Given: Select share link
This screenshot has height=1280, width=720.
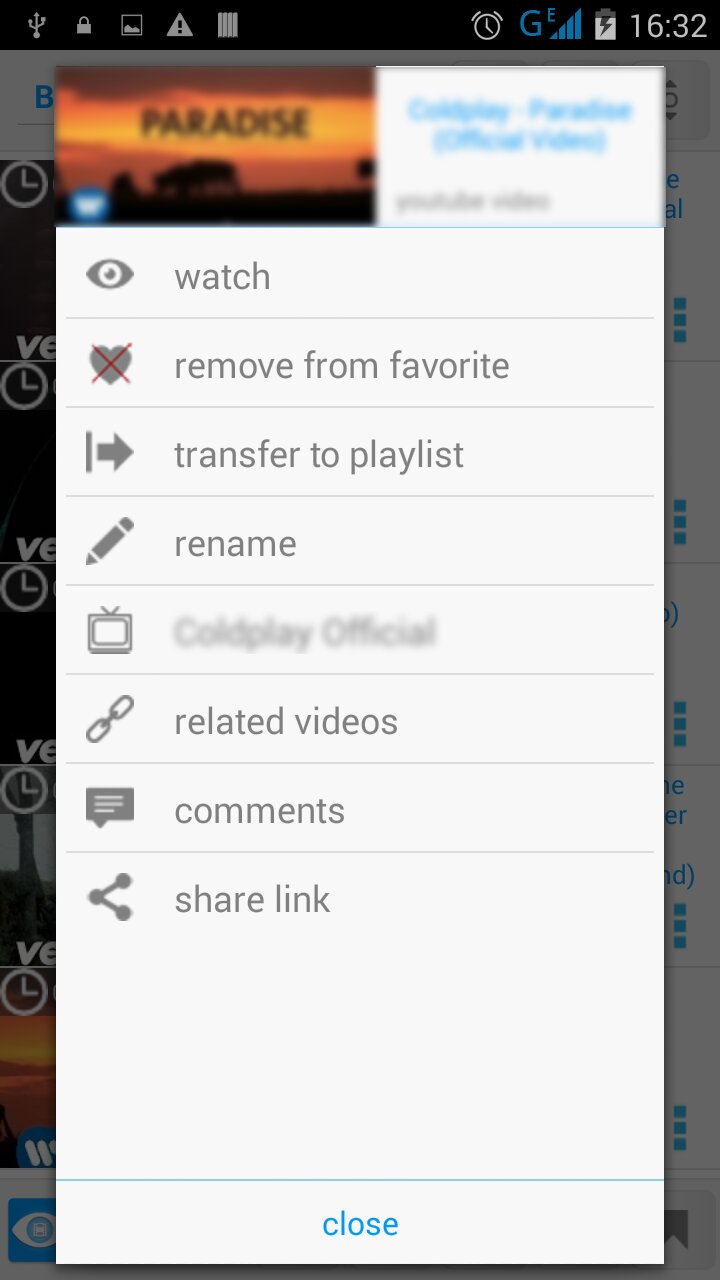Looking at the screenshot, I should point(360,898).
